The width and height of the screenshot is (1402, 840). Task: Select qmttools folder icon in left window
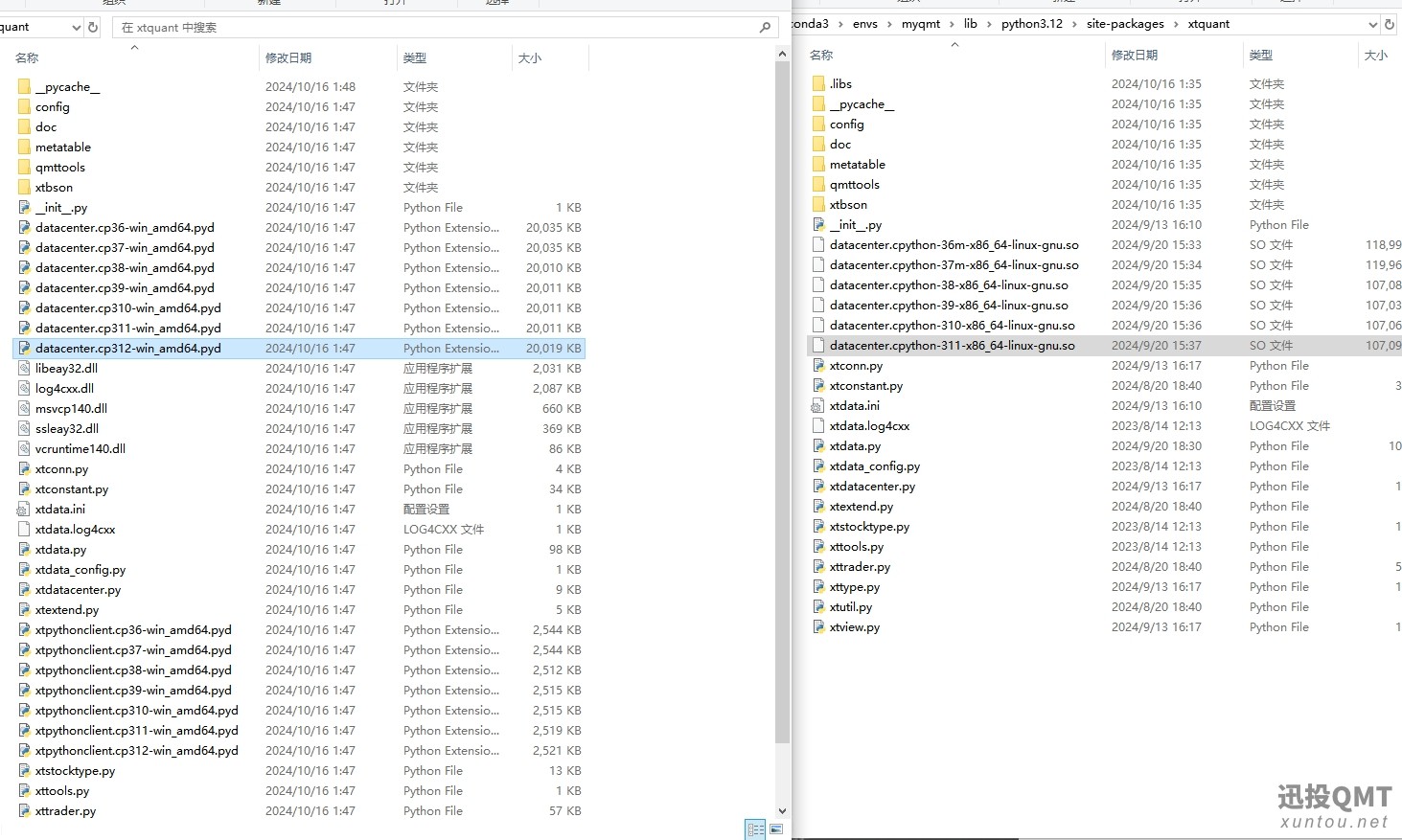pos(24,167)
